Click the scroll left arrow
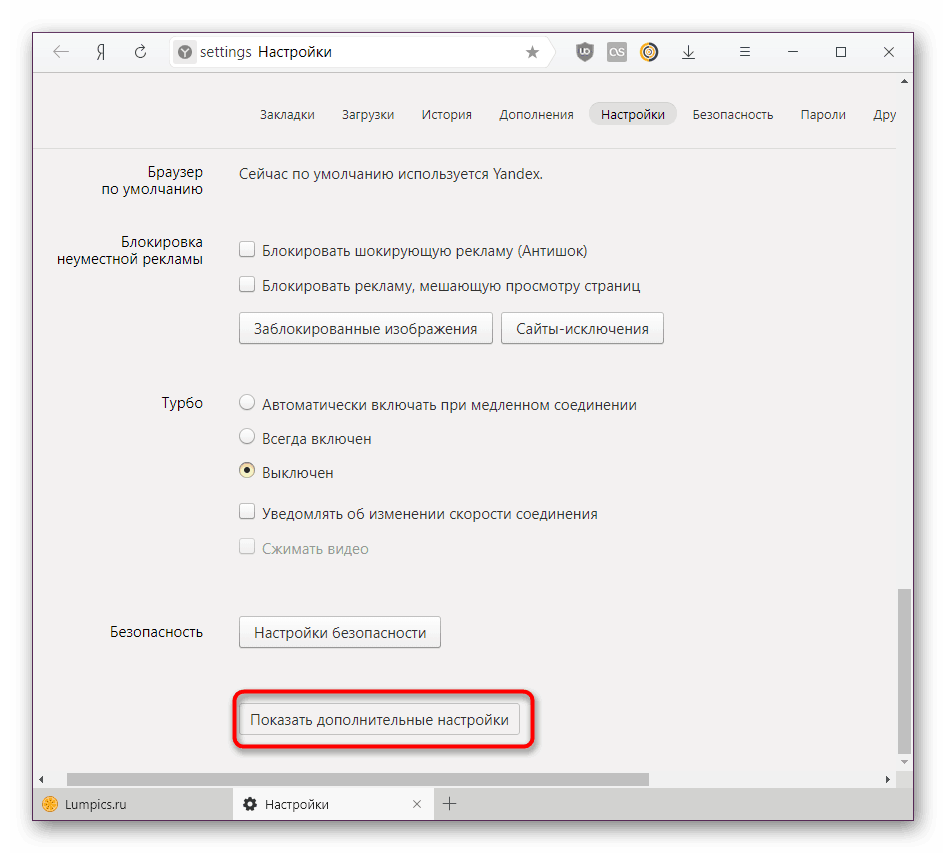The image size is (946, 853). click(41, 779)
